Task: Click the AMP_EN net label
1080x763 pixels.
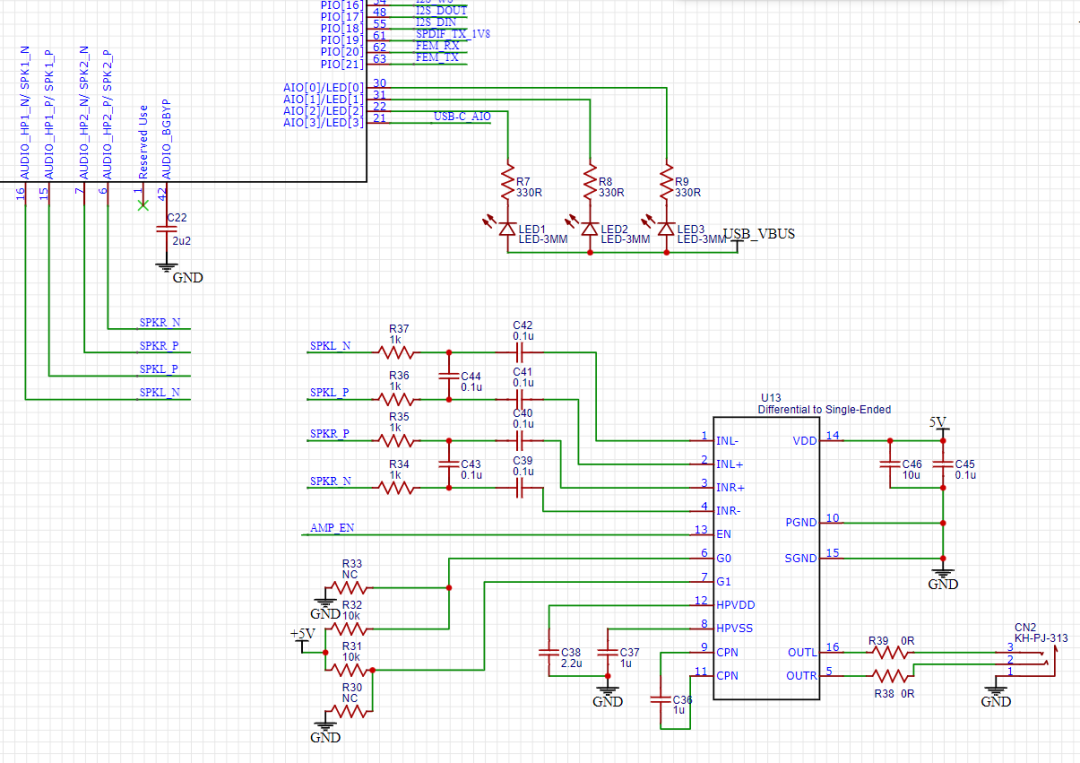Action: [x=332, y=528]
